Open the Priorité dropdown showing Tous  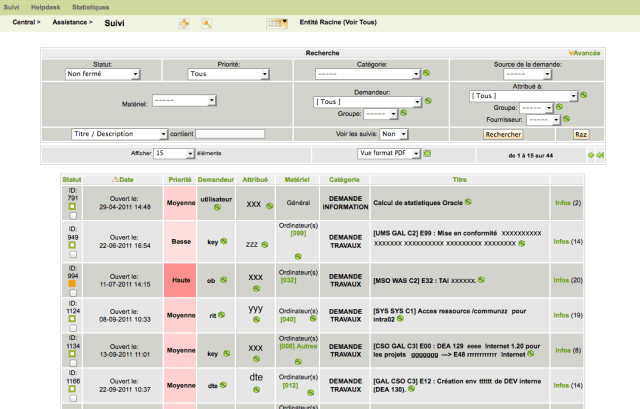(229, 73)
